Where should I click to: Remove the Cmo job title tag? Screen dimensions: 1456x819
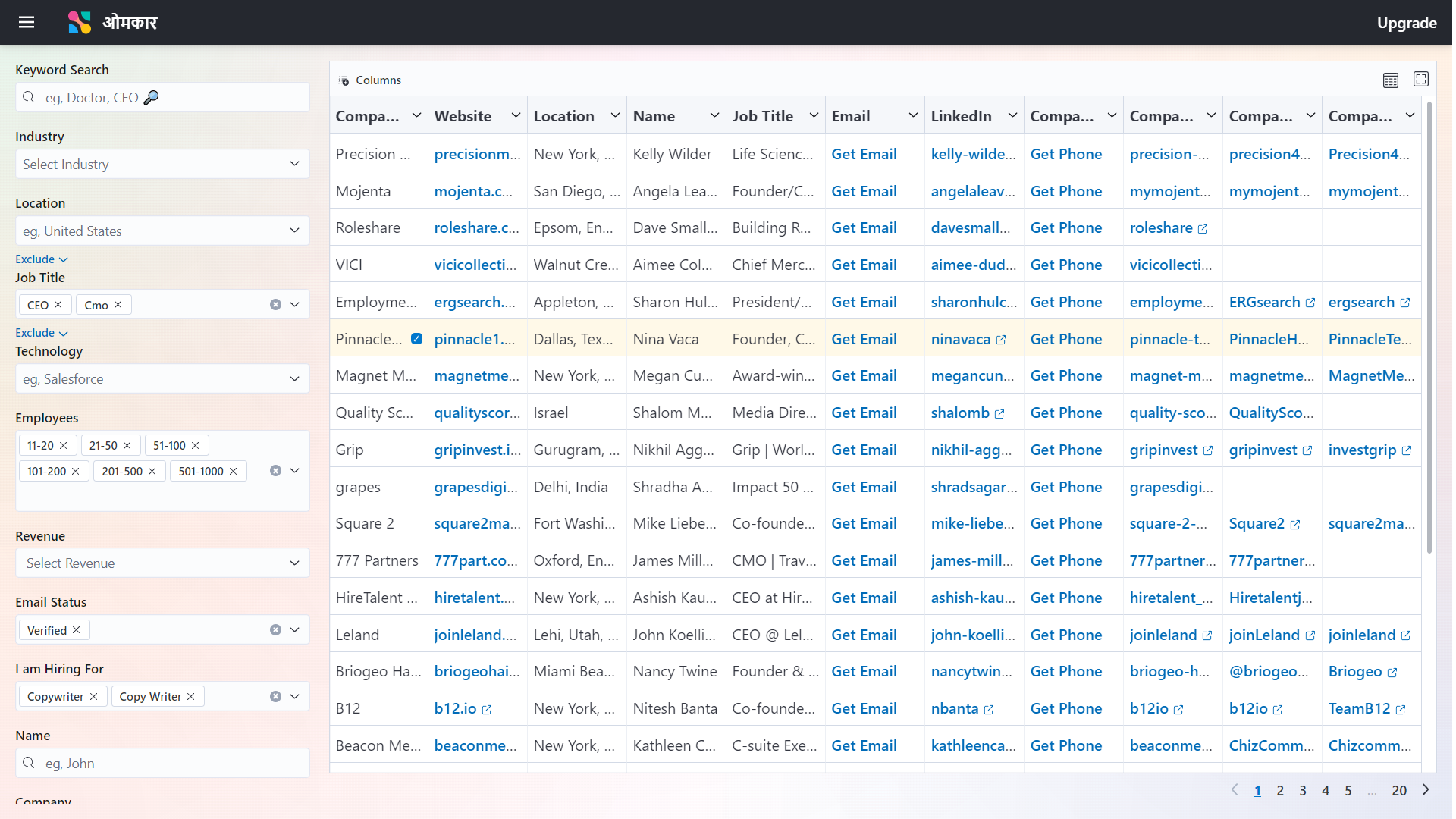pyautogui.click(x=118, y=304)
